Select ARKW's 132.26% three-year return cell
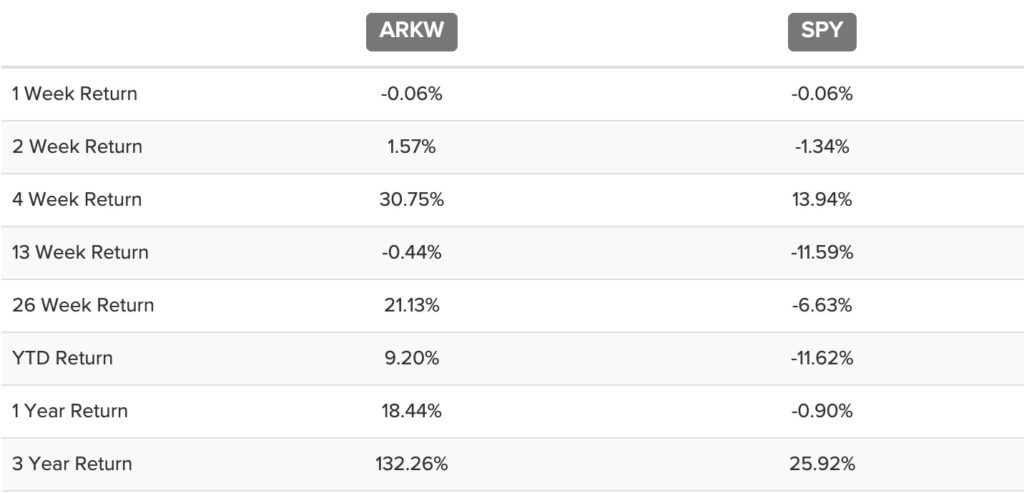1024x493 pixels. point(411,464)
